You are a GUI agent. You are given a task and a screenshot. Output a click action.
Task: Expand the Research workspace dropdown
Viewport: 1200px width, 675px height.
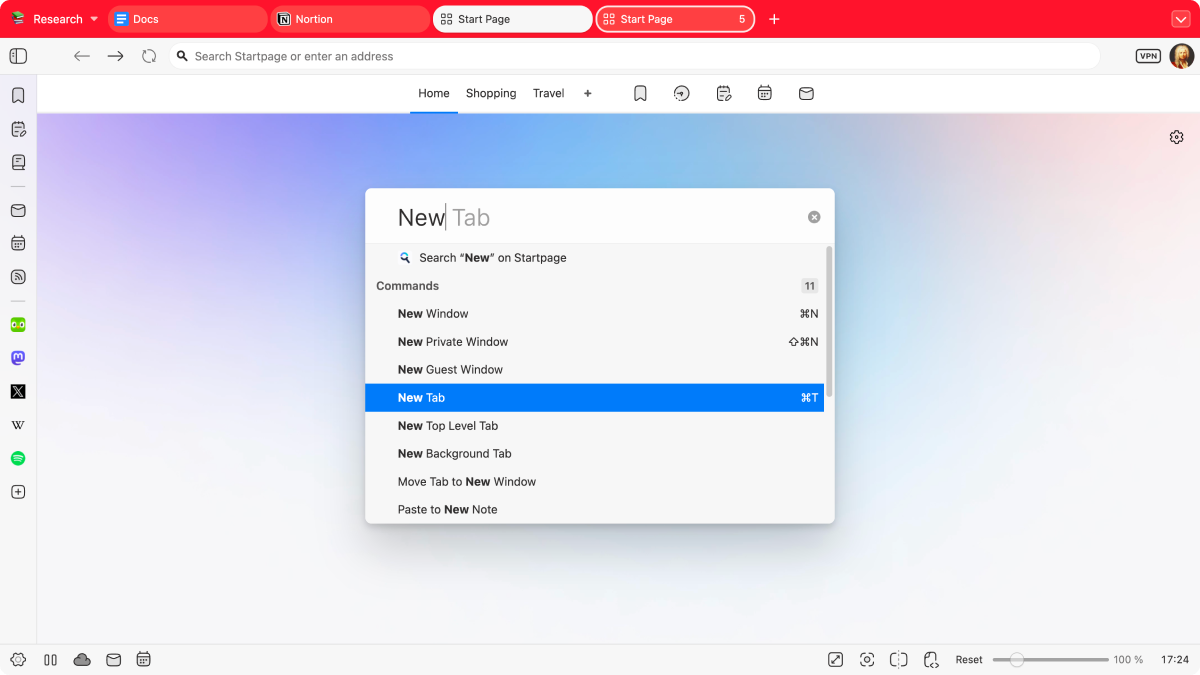click(94, 19)
